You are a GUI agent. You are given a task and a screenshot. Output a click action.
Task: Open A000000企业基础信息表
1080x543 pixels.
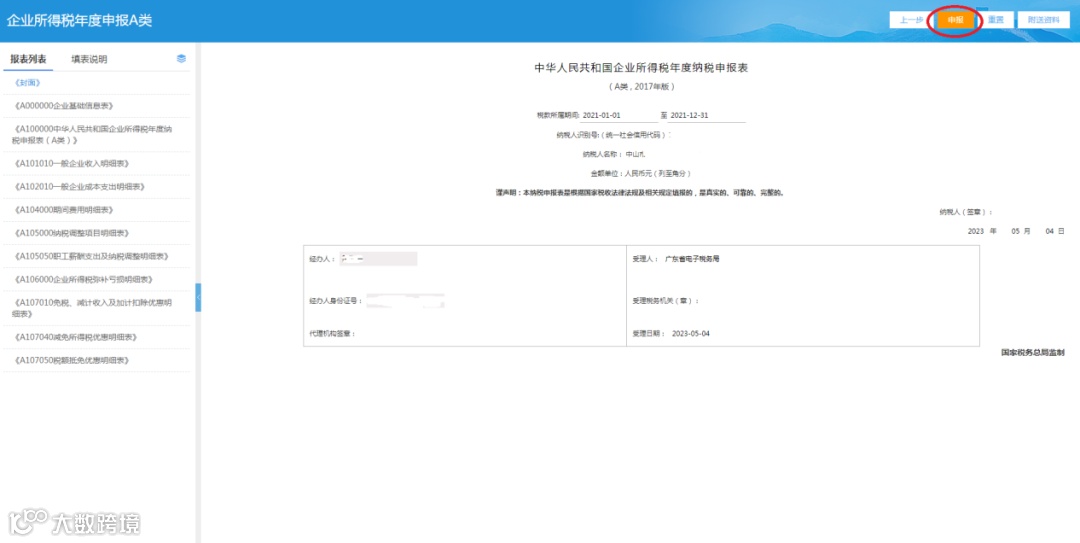pos(63,105)
